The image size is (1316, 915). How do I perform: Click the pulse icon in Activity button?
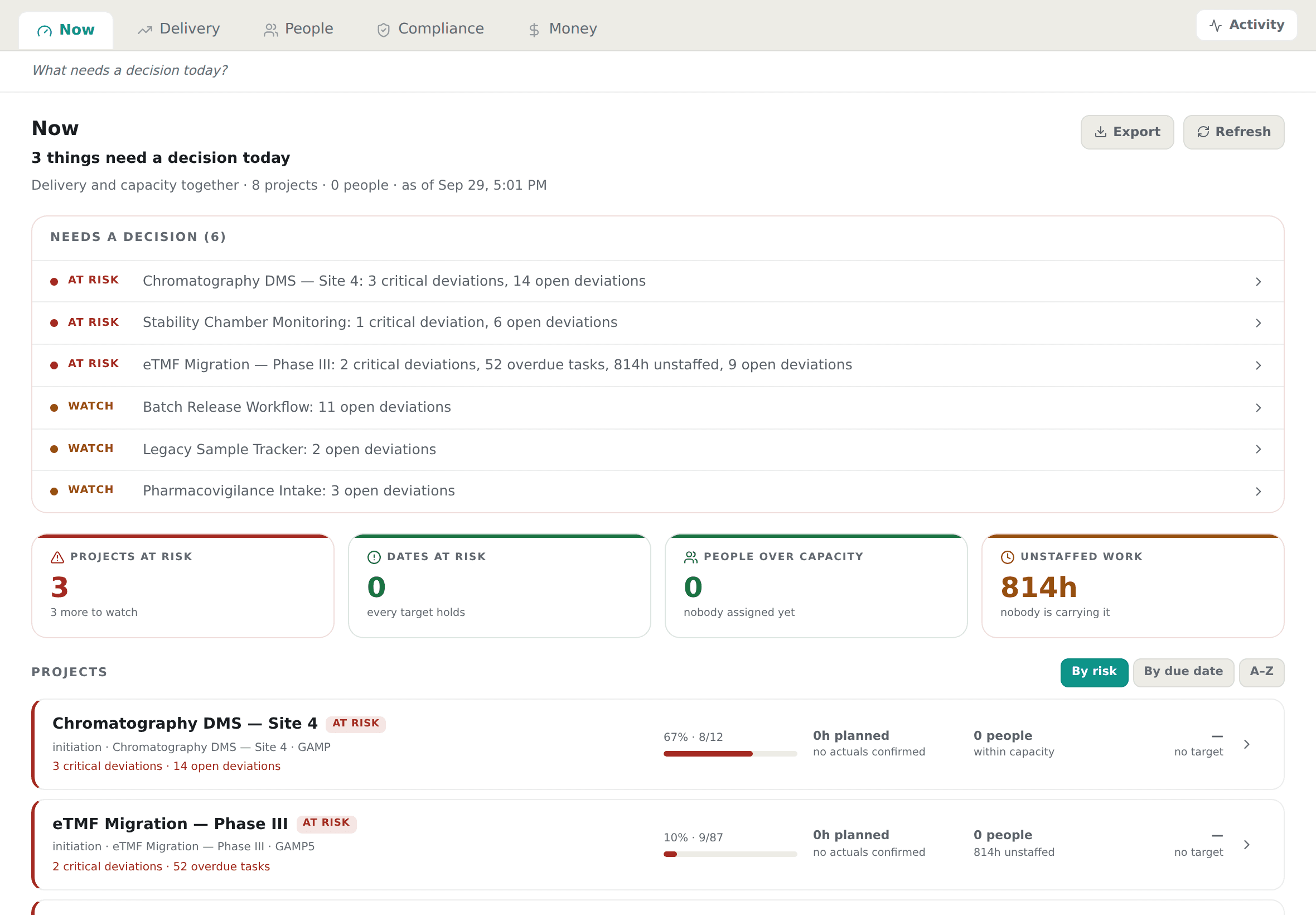[x=1216, y=25]
